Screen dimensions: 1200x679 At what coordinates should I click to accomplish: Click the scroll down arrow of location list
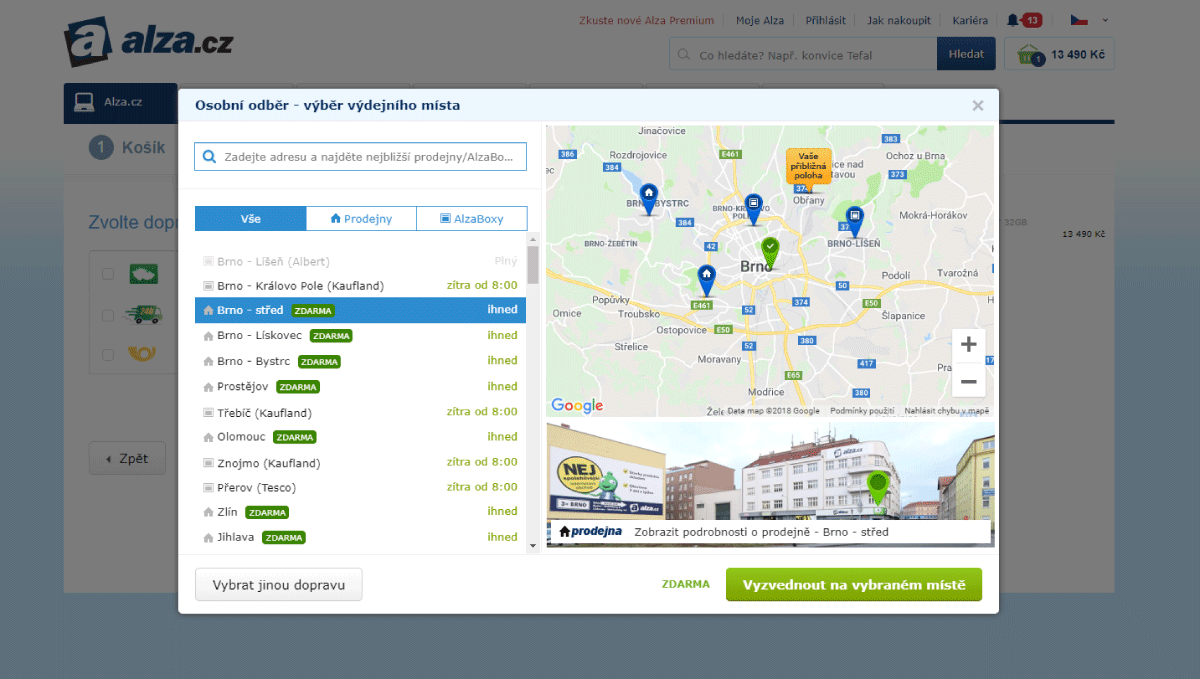(x=533, y=544)
